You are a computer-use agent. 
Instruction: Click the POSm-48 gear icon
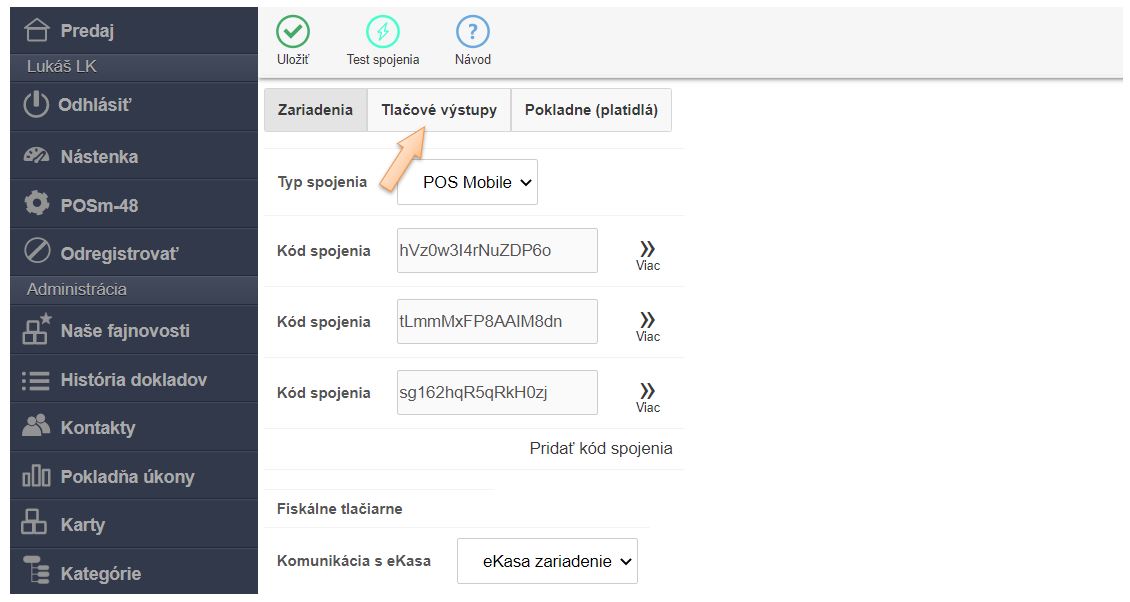37,204
